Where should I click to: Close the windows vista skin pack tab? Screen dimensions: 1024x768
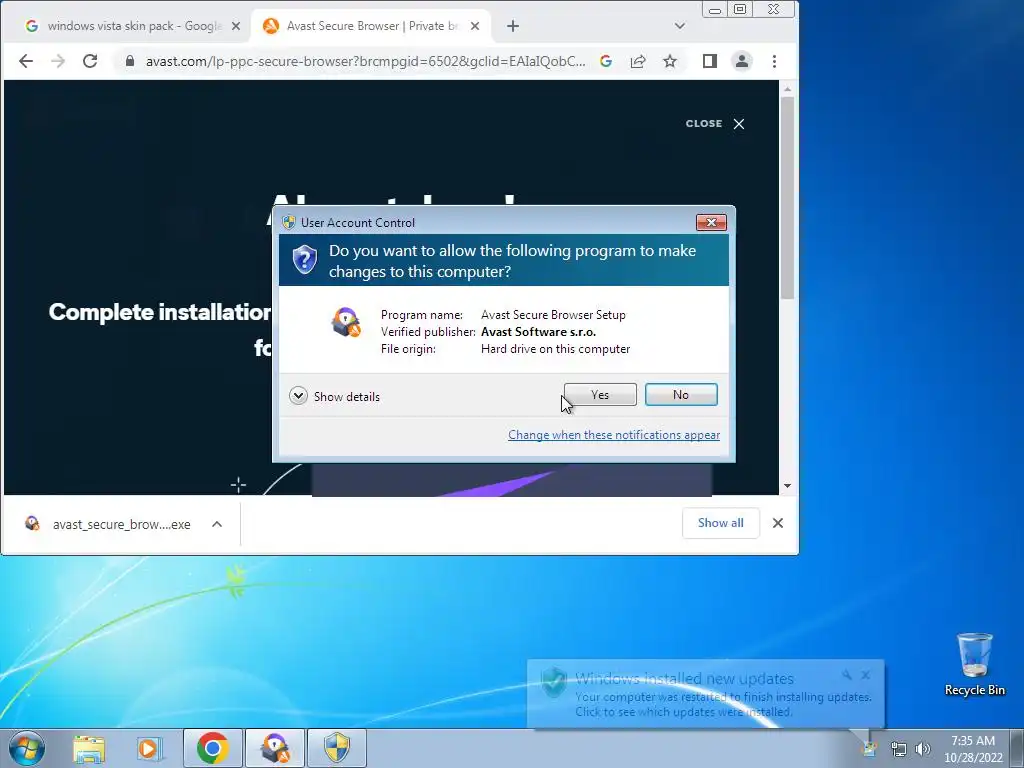(236, 26)
